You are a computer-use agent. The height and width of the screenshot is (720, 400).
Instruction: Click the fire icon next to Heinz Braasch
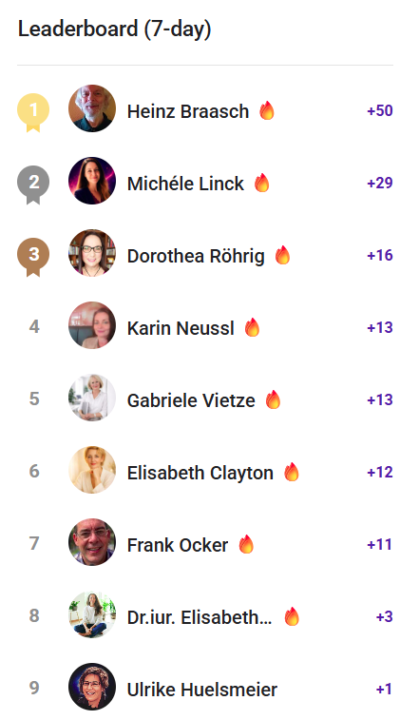pos(267,111)
